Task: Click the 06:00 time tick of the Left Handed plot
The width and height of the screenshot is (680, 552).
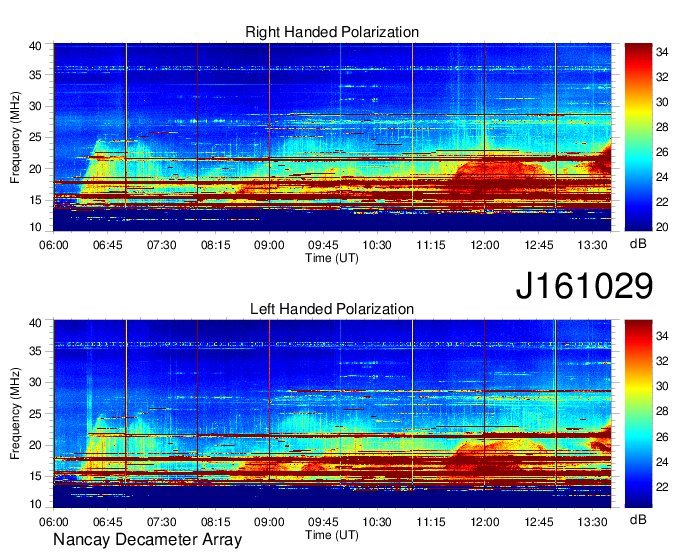Action: tap(53, 522)
